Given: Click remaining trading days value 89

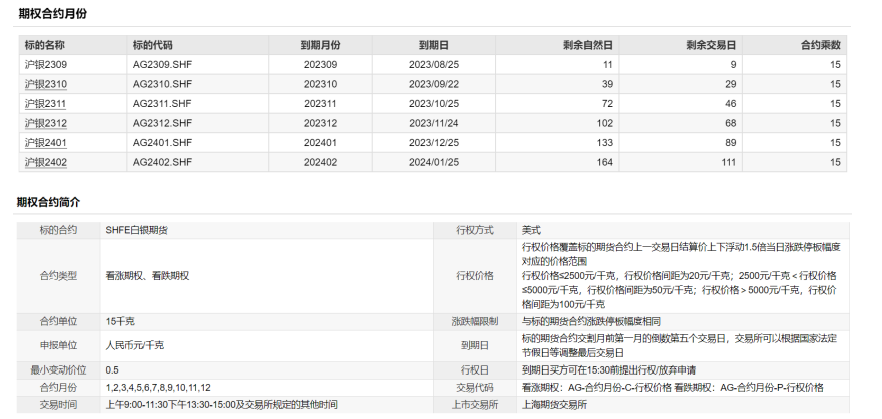Looking at the screenshot, I should click(x=730, y=143).
